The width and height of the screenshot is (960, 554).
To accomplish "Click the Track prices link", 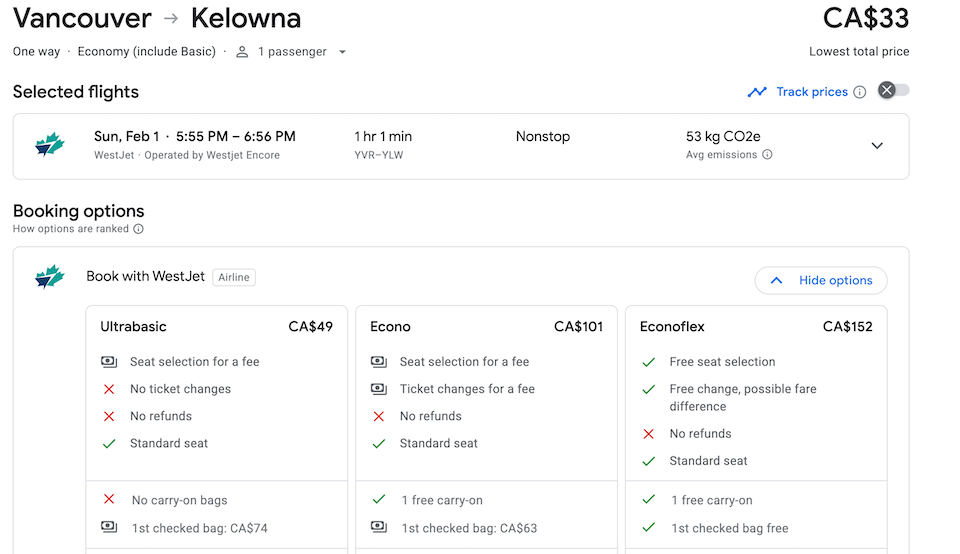I will [812, 92].
